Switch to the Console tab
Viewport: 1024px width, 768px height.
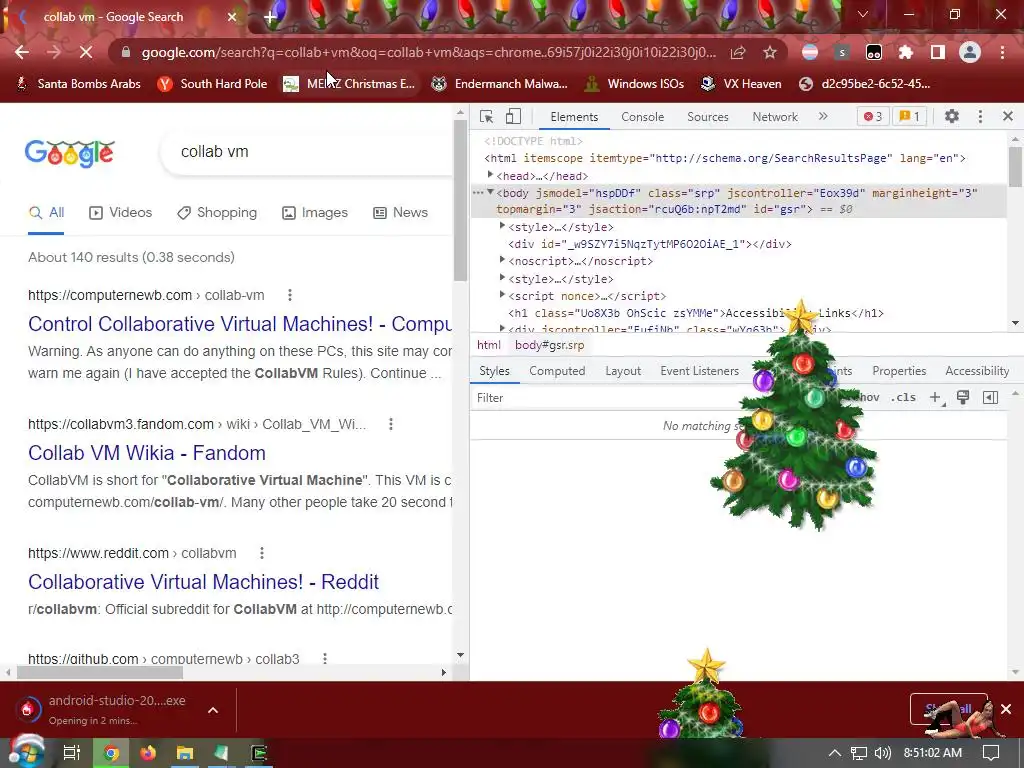coord(643,117)
